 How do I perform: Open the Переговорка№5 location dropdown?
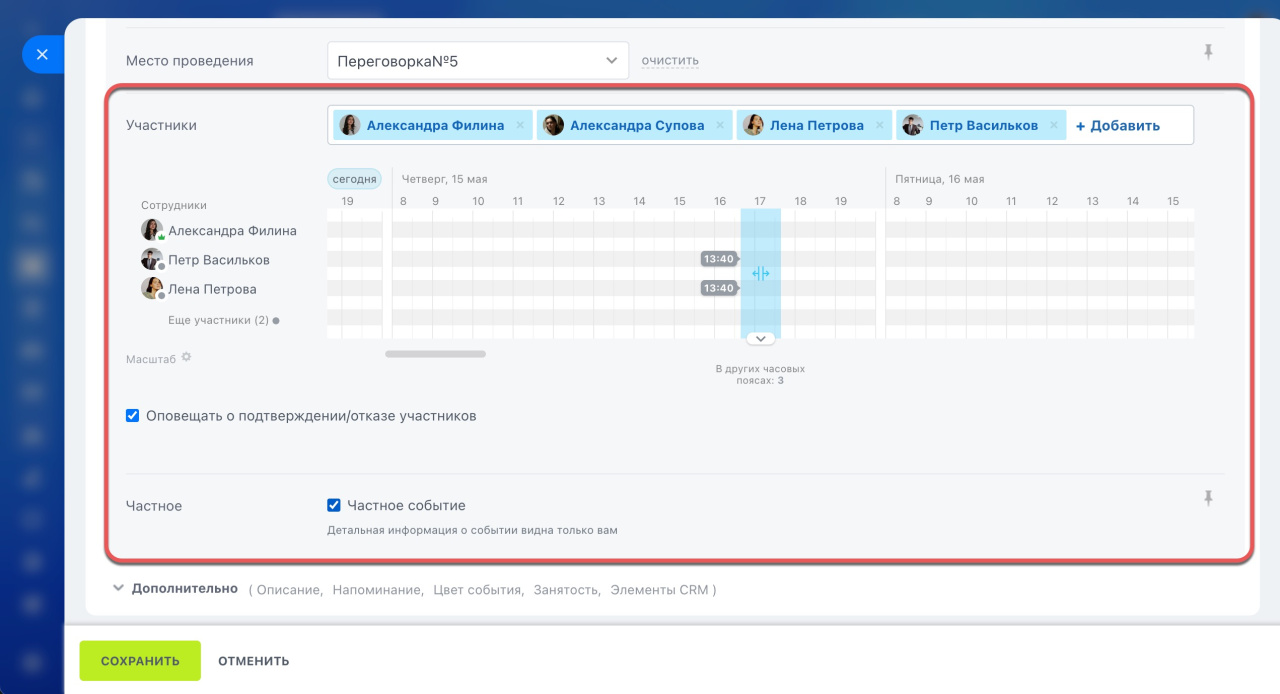478,61
